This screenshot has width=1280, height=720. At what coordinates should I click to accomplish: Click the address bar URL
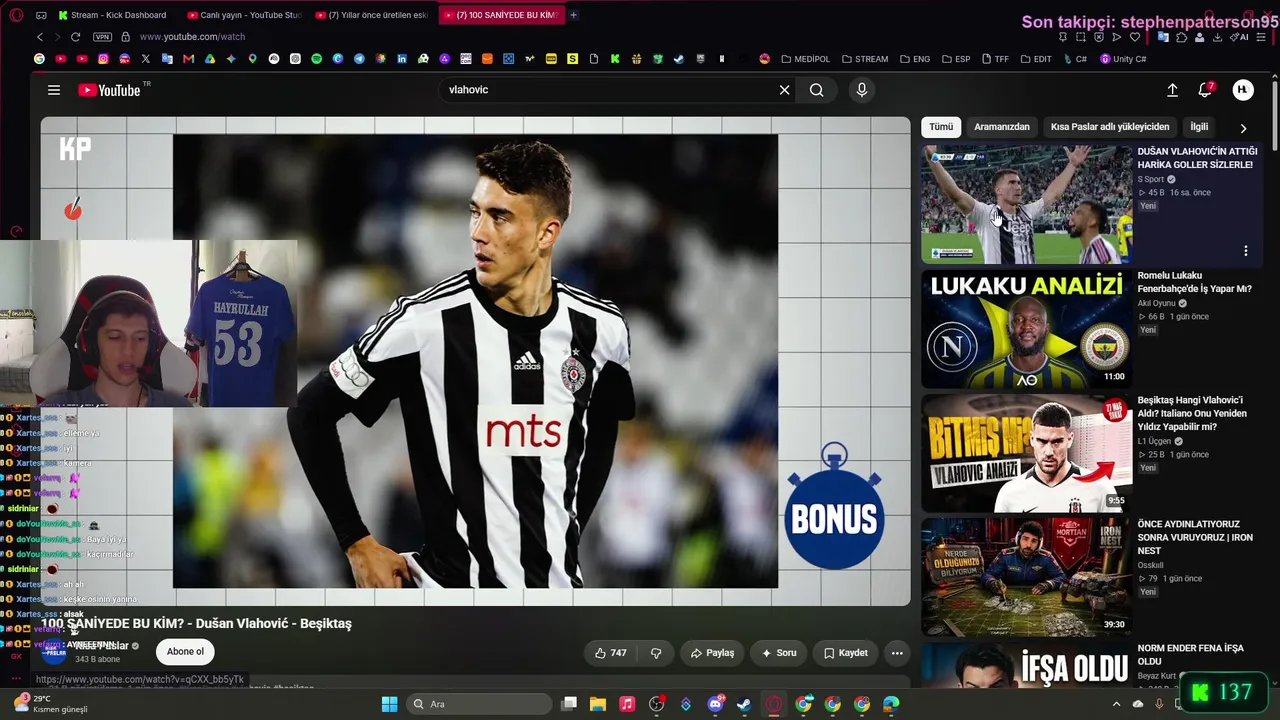(193, 37)
